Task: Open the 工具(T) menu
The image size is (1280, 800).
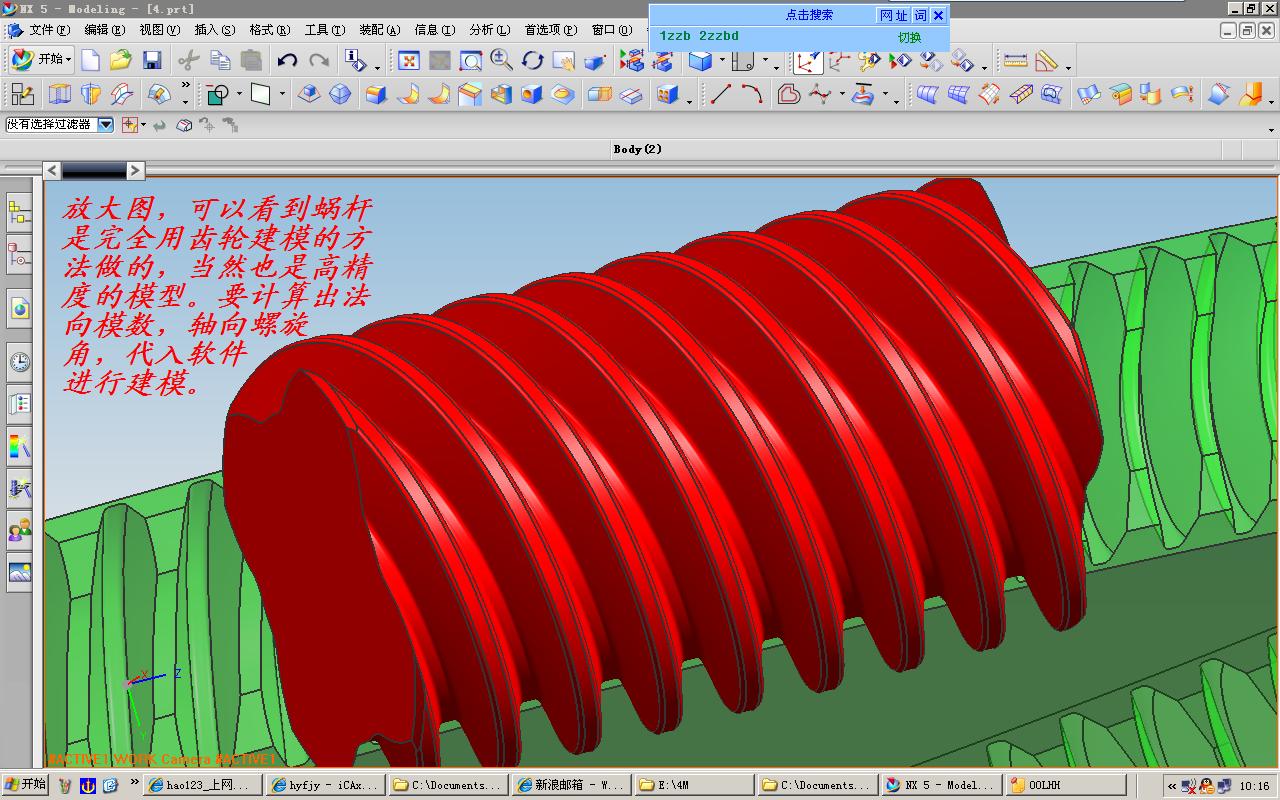Action: click(x=324, y=30)
